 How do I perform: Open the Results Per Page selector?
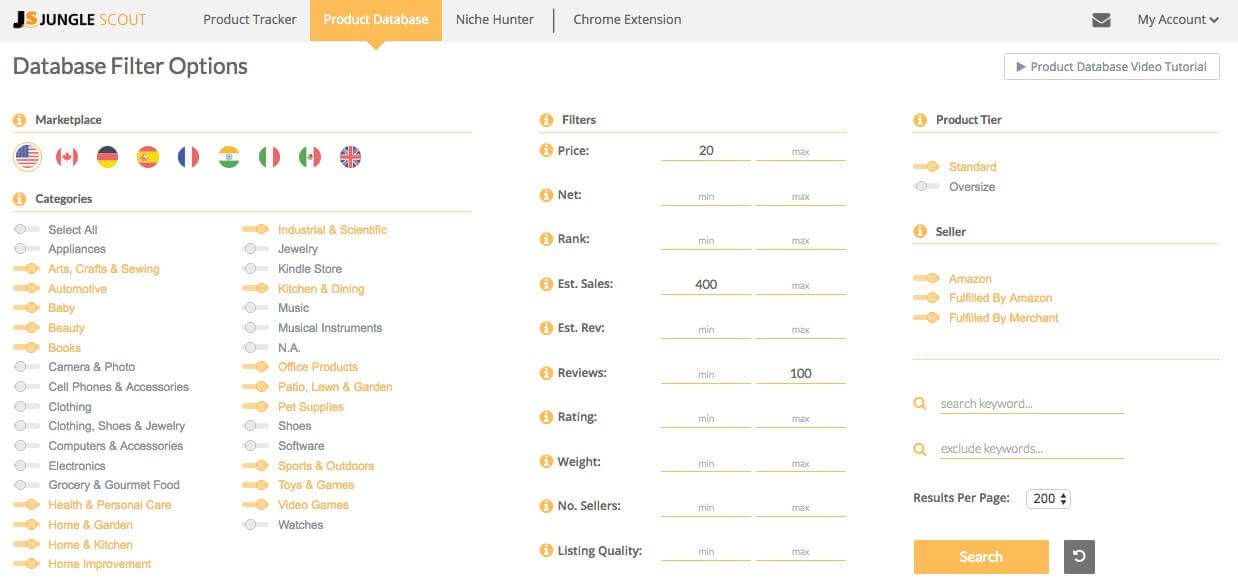(x=1047, y=497)
